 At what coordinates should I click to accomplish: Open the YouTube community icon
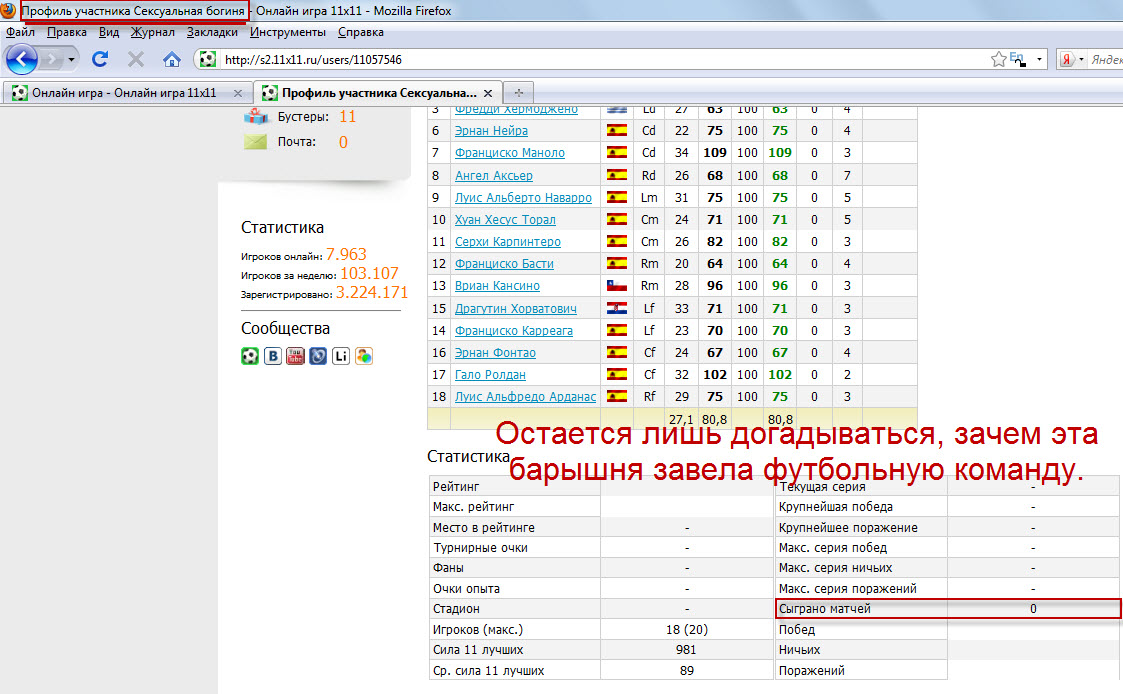coord(295,356)
